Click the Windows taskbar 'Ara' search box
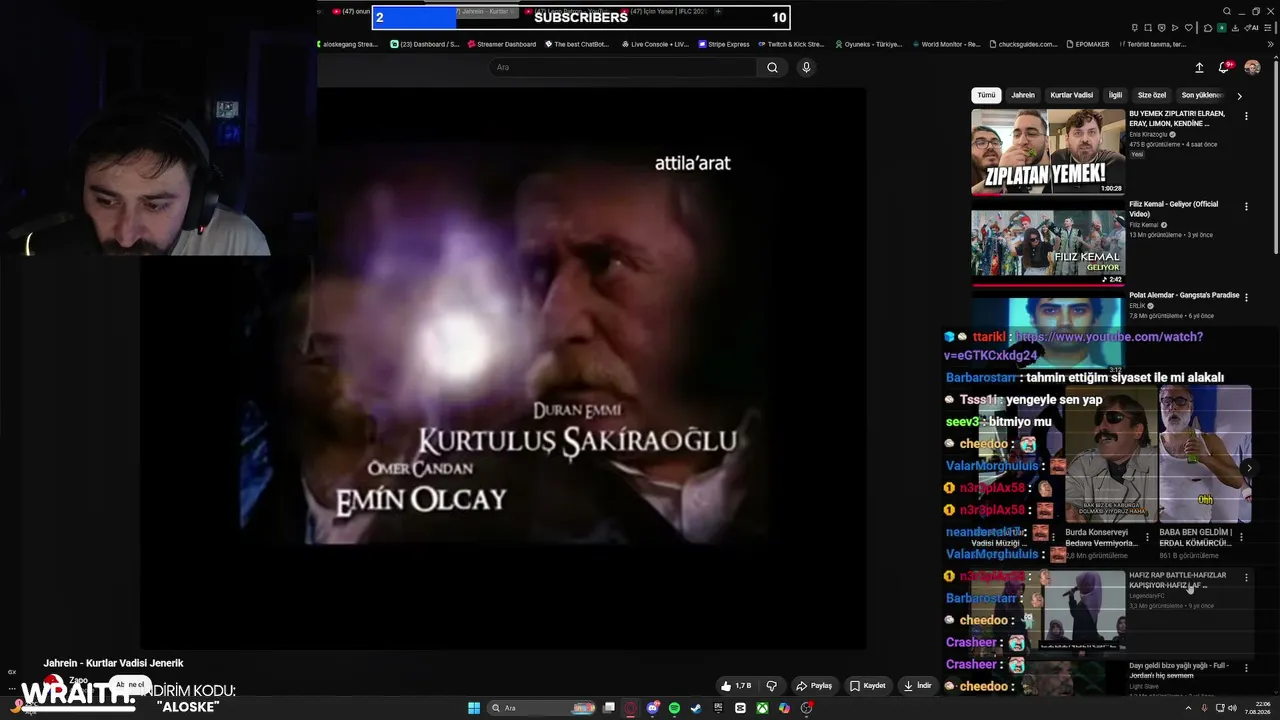 tap(541, 708)
